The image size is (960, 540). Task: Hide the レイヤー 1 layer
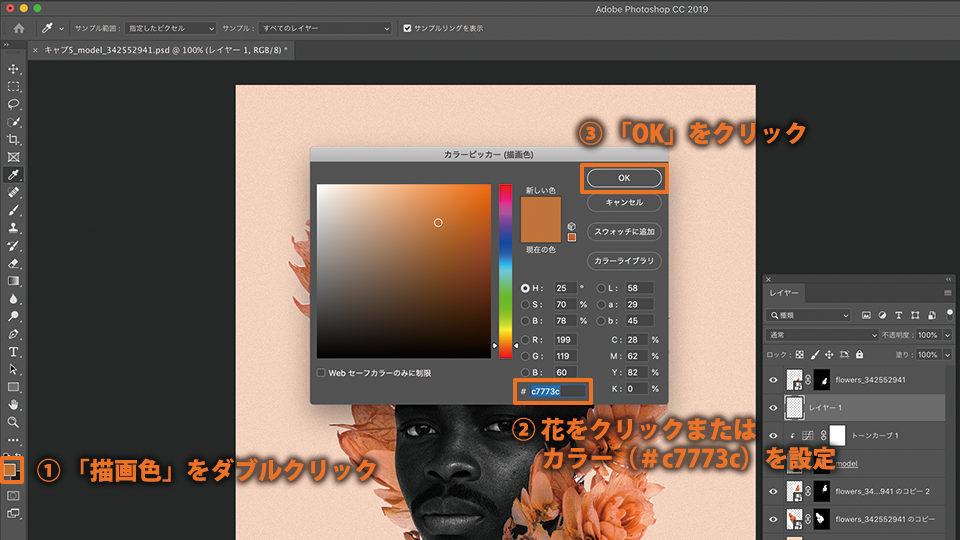pos(773,408)
